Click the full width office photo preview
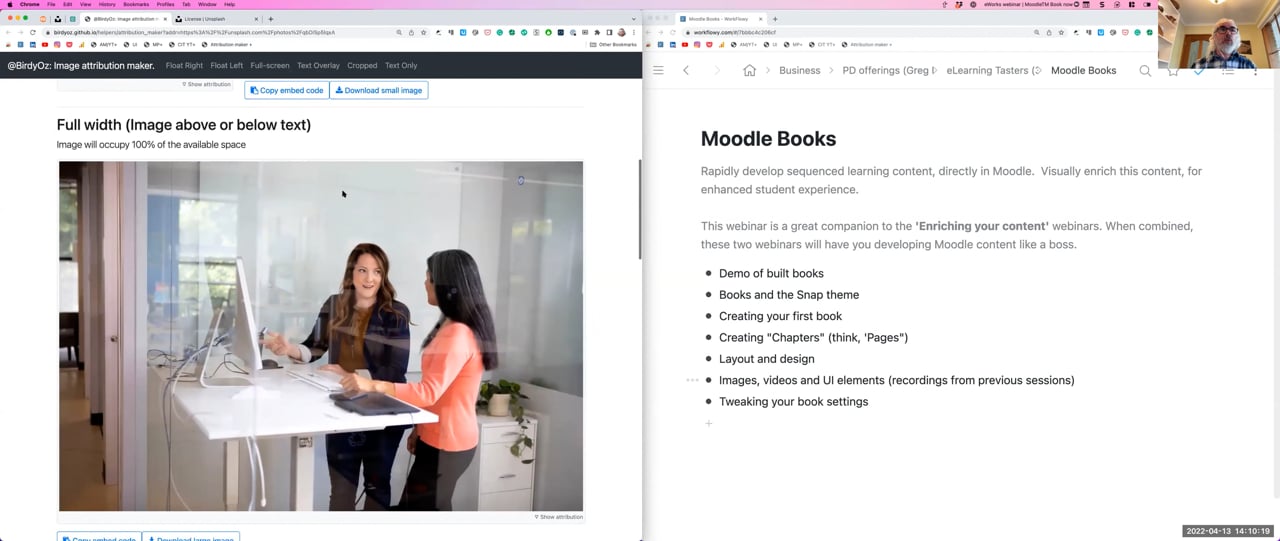 coord(321,336)
